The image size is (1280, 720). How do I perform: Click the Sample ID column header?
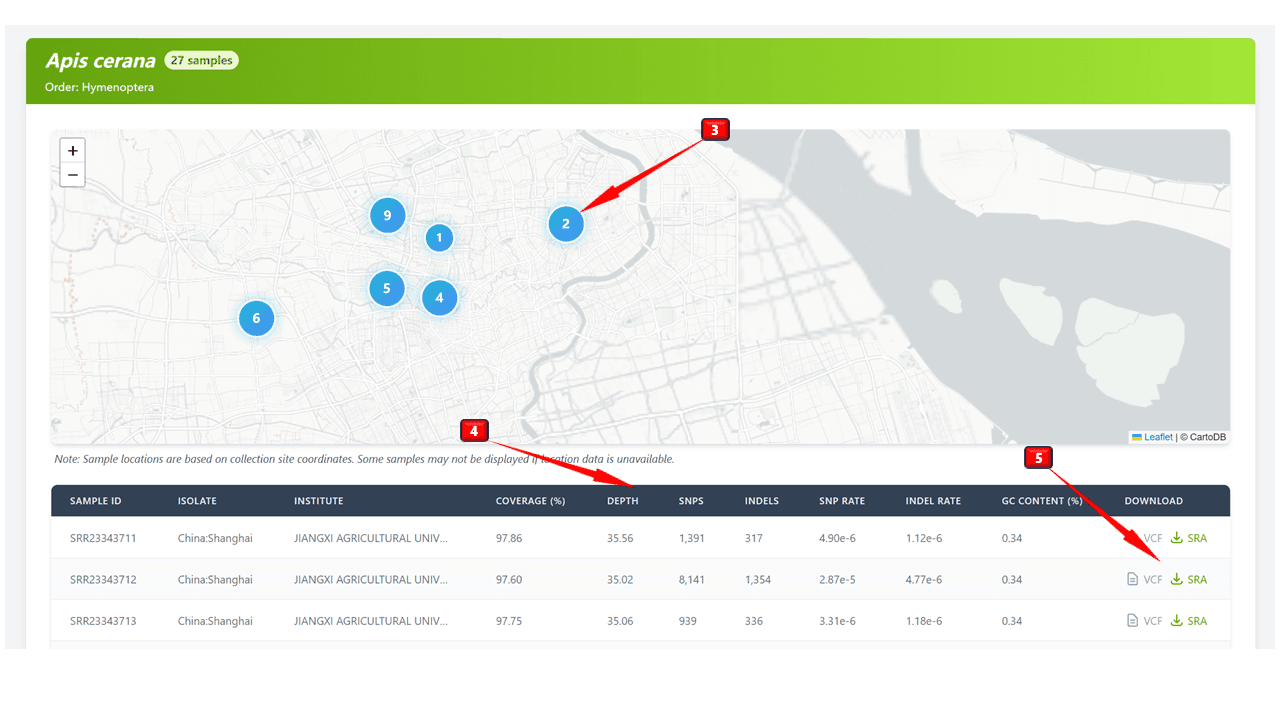coord(95,501)
